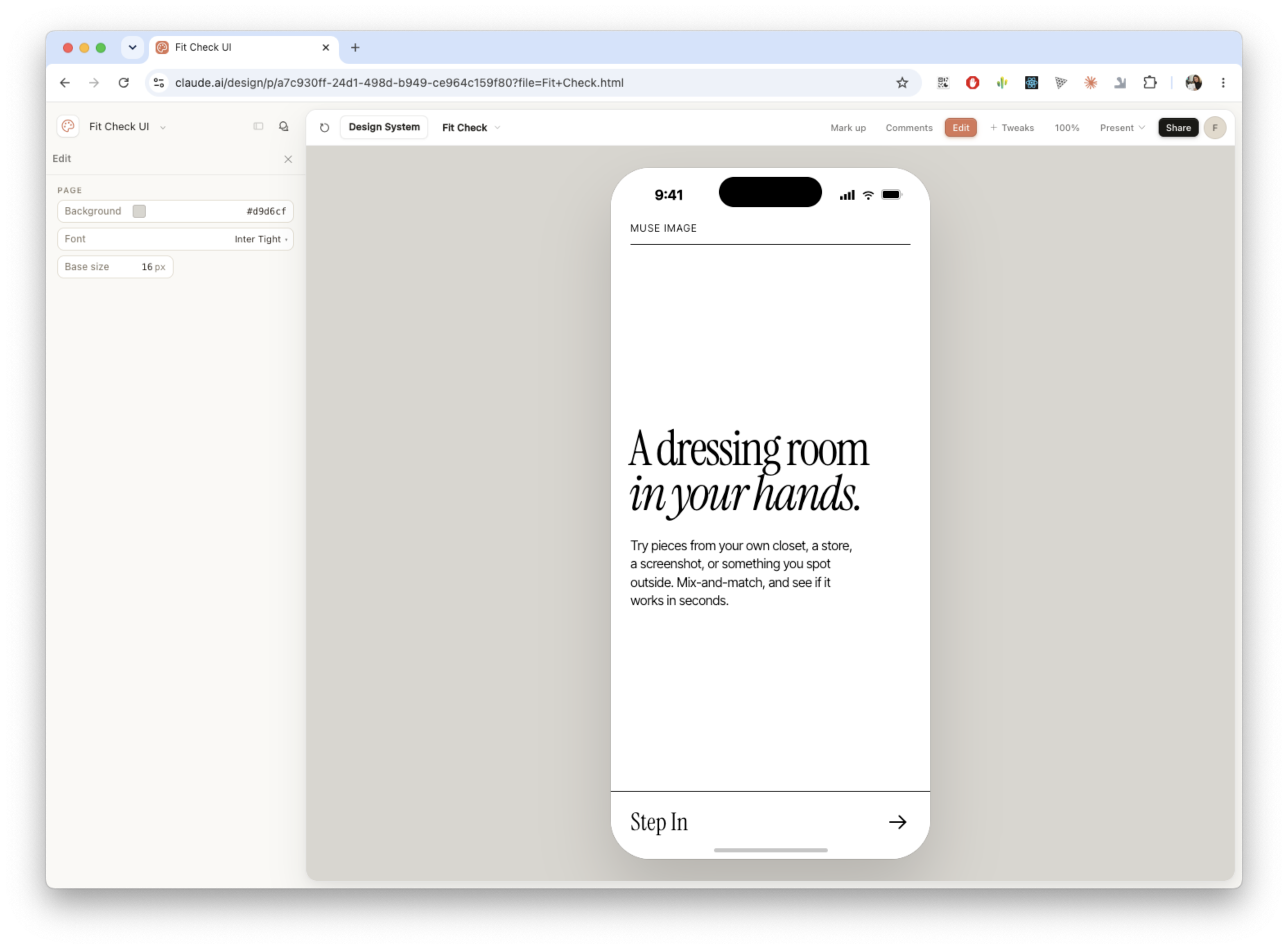Click the Share button
Viewport: 1288px width, 949px height.
pyautogui.click(x=1178, y=127)
